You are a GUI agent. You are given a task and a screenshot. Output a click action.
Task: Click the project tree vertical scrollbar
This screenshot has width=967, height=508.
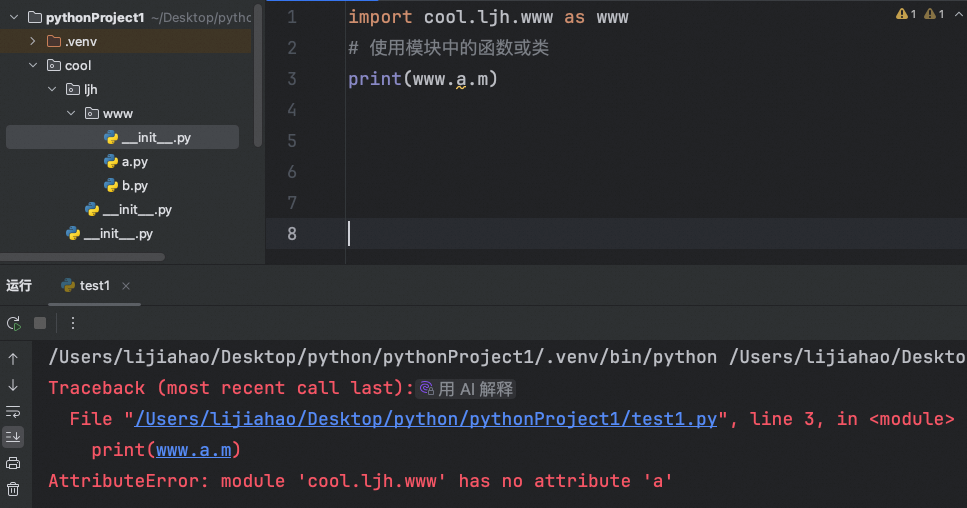[x=258, y=75]
